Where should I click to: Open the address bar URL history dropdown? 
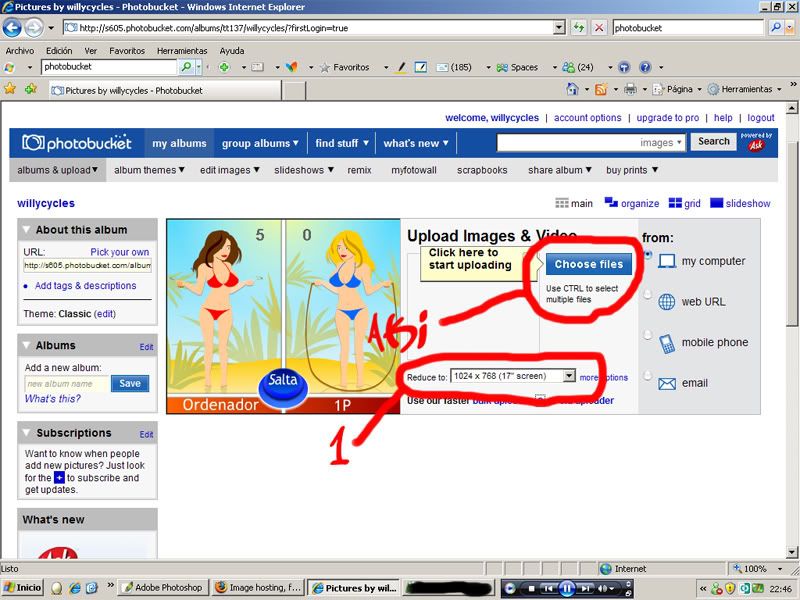tap(560, 28)
